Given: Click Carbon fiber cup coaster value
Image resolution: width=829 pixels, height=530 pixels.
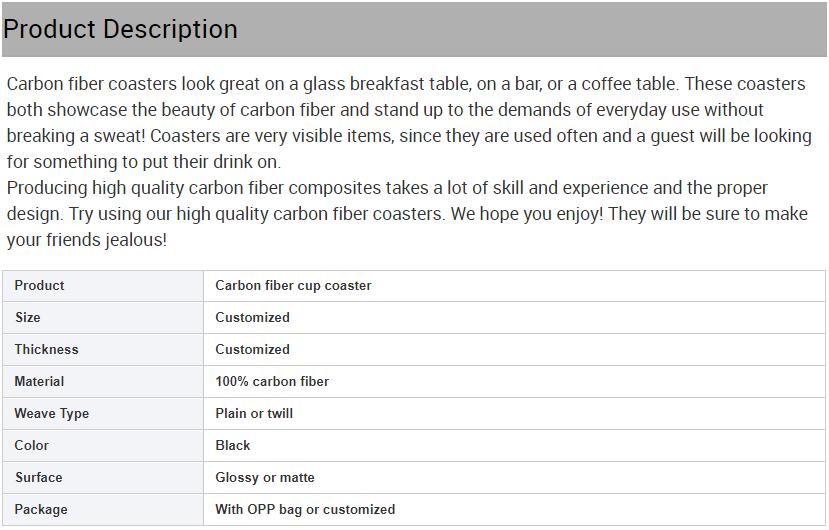Looking at the screenshot, I should (293, 286).
